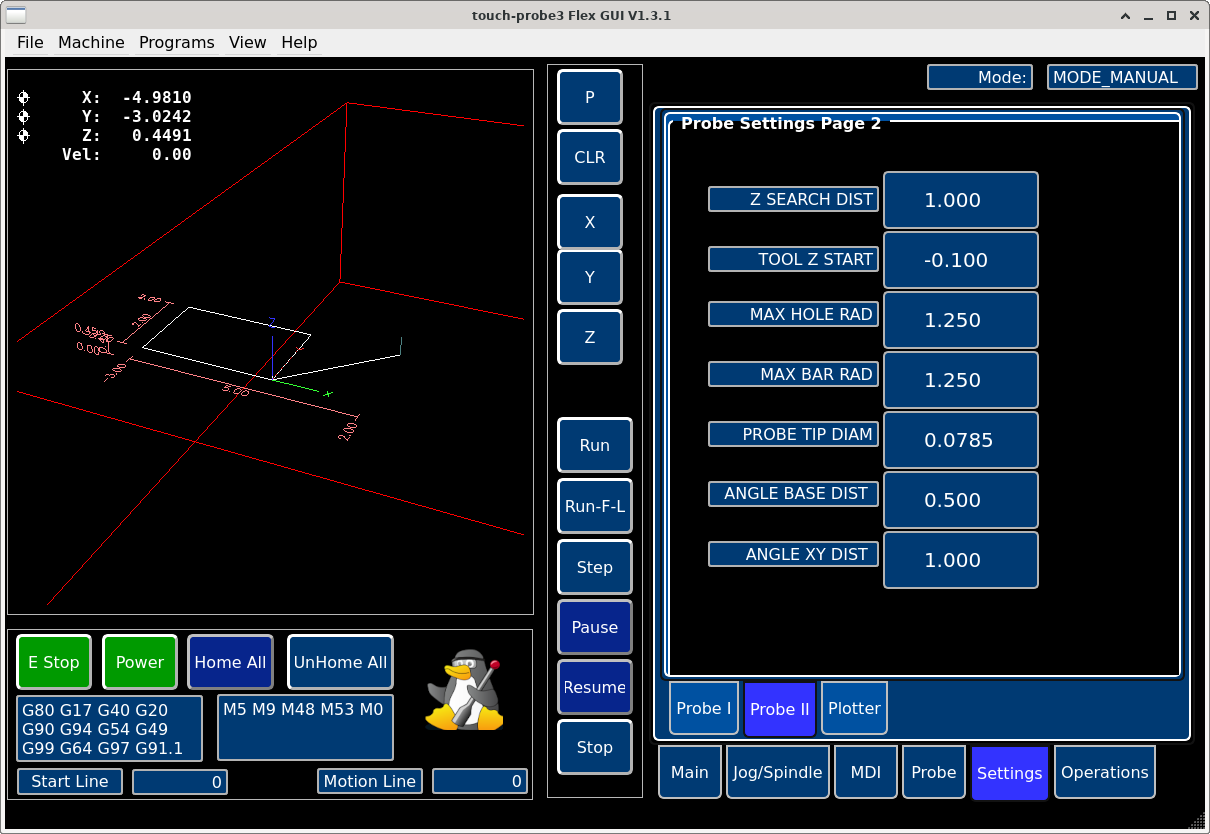Image resolution: width=1210 pixels, height=834 pixels.
Task: Click the CLR plot view button
Action: pyautogui.click(x=589, y=157)
